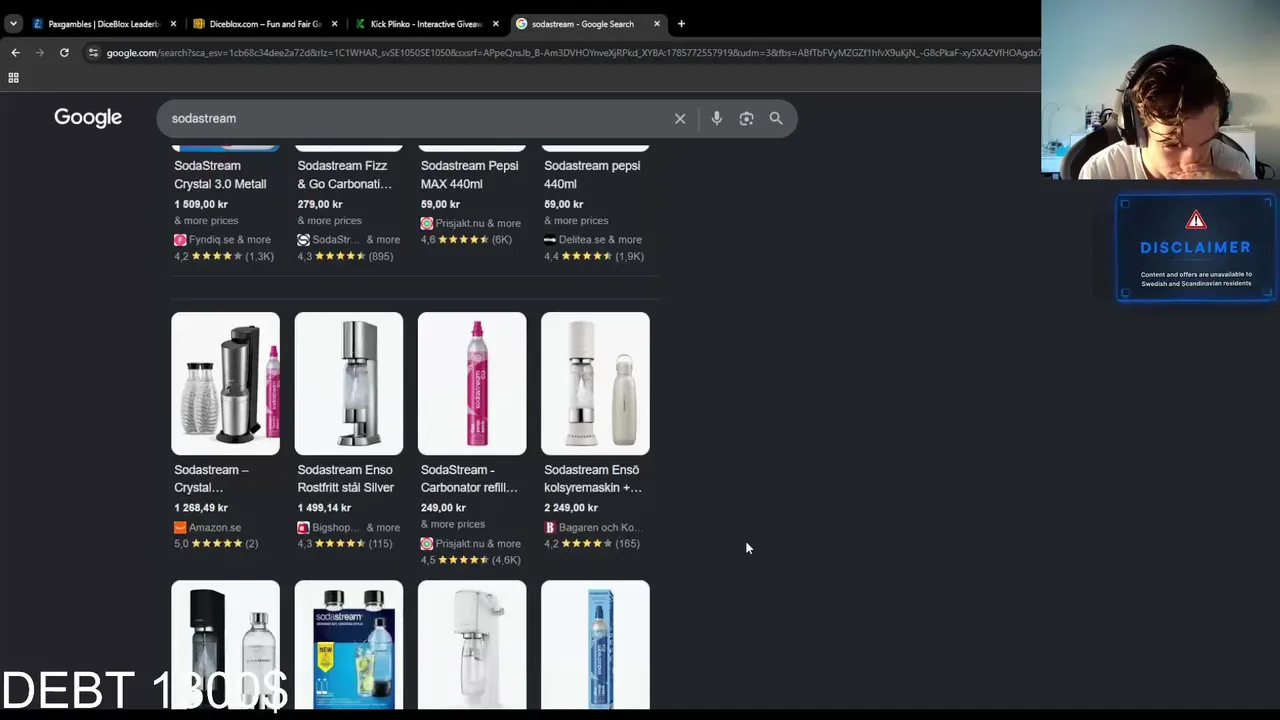Click the 4,3 rating with (895) reviews
The height and width of the screenshot is (720, 1280).
coord(345,257)
